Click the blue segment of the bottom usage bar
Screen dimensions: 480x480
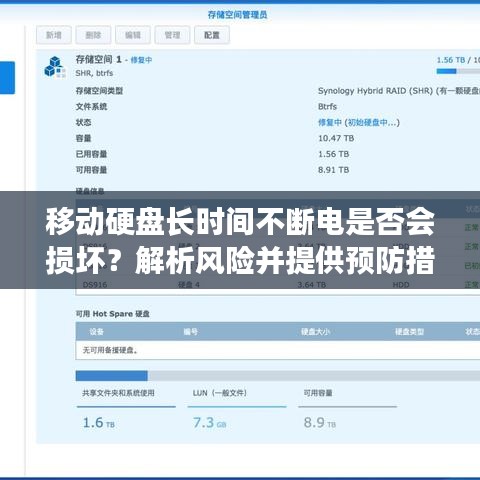[112, 376]
